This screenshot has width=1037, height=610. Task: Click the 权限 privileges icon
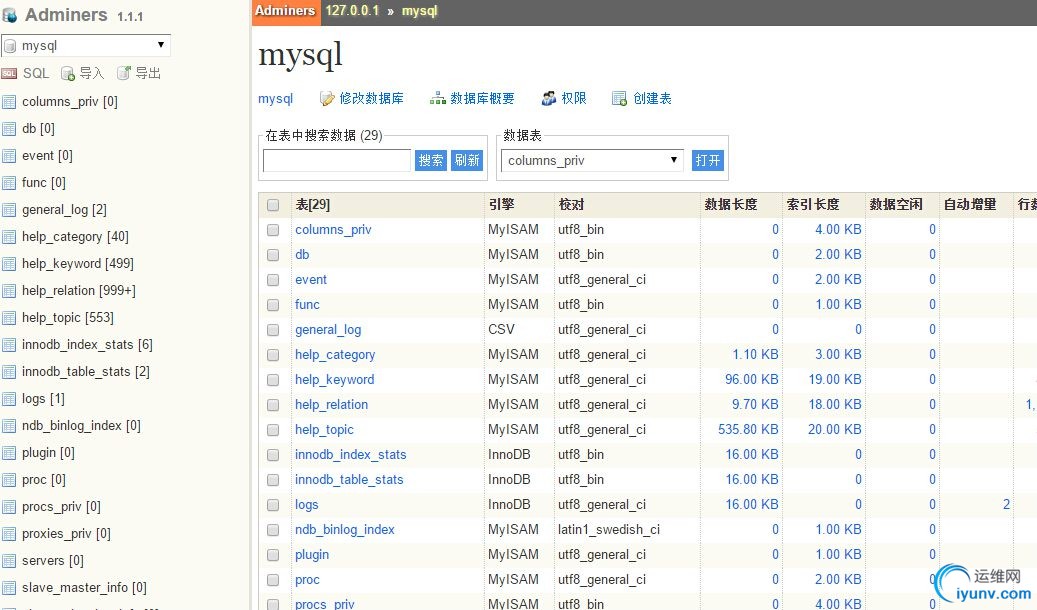pyautogui.click(x=549, y=99)
